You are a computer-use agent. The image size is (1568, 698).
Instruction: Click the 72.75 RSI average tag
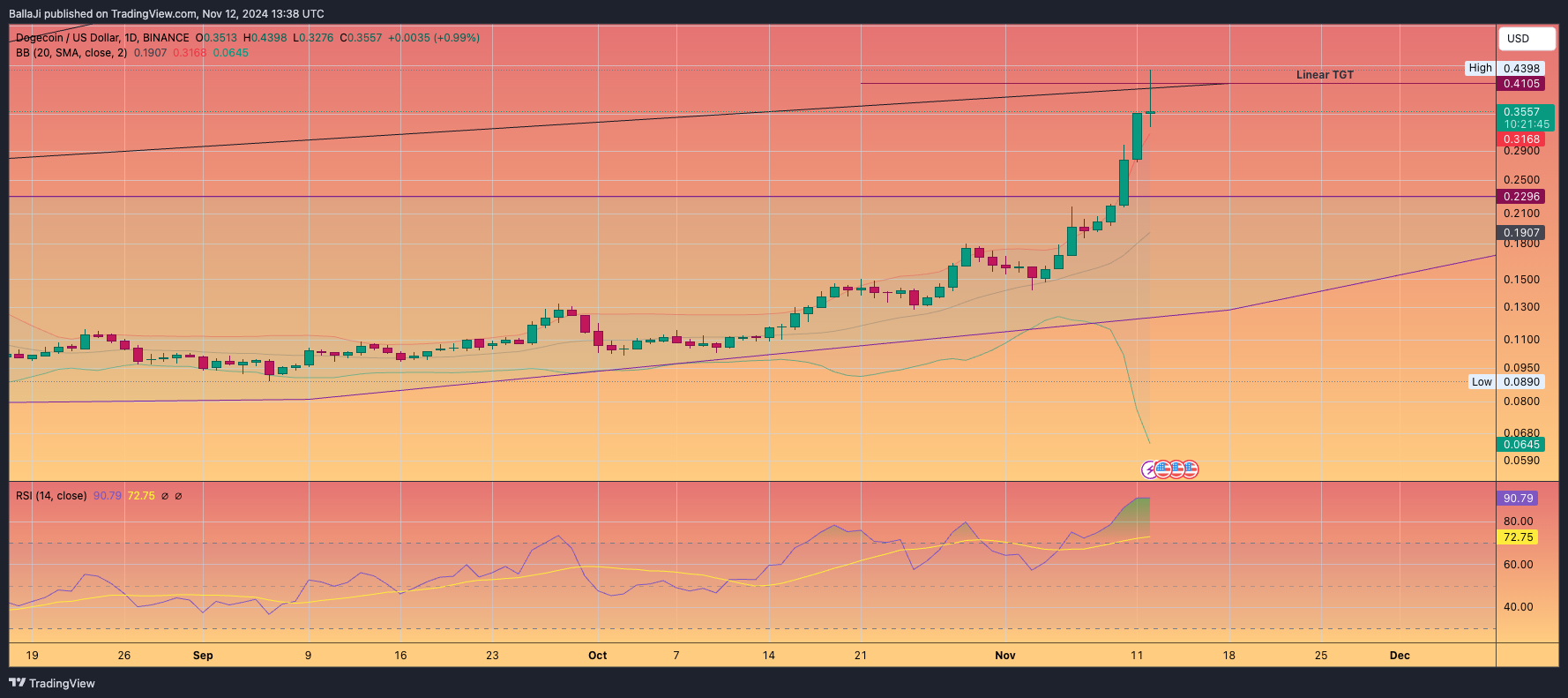1518,537
